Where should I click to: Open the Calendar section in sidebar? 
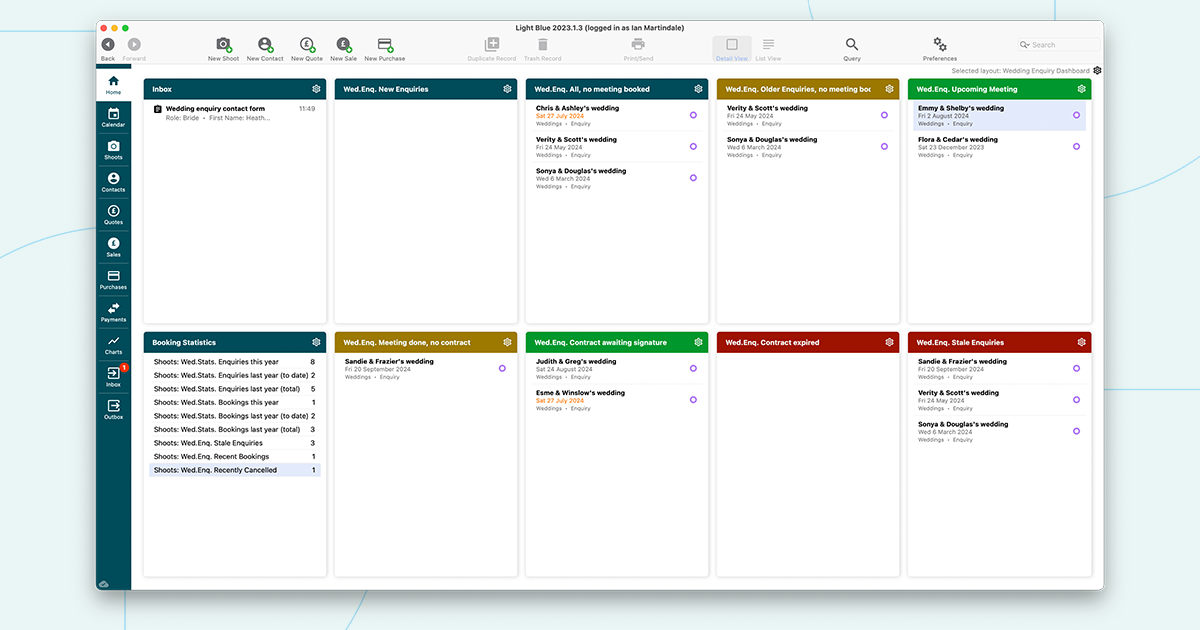[x=113, y=117]
